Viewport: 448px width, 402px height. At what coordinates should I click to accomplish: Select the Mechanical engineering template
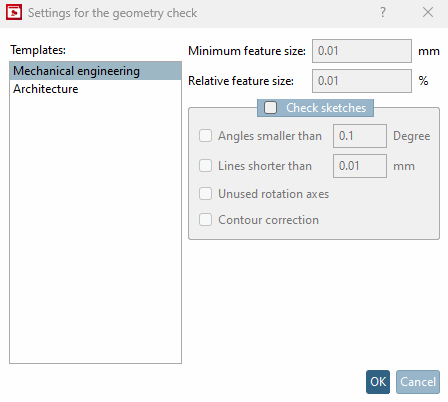pyautogui.click(x=96, y=71)
